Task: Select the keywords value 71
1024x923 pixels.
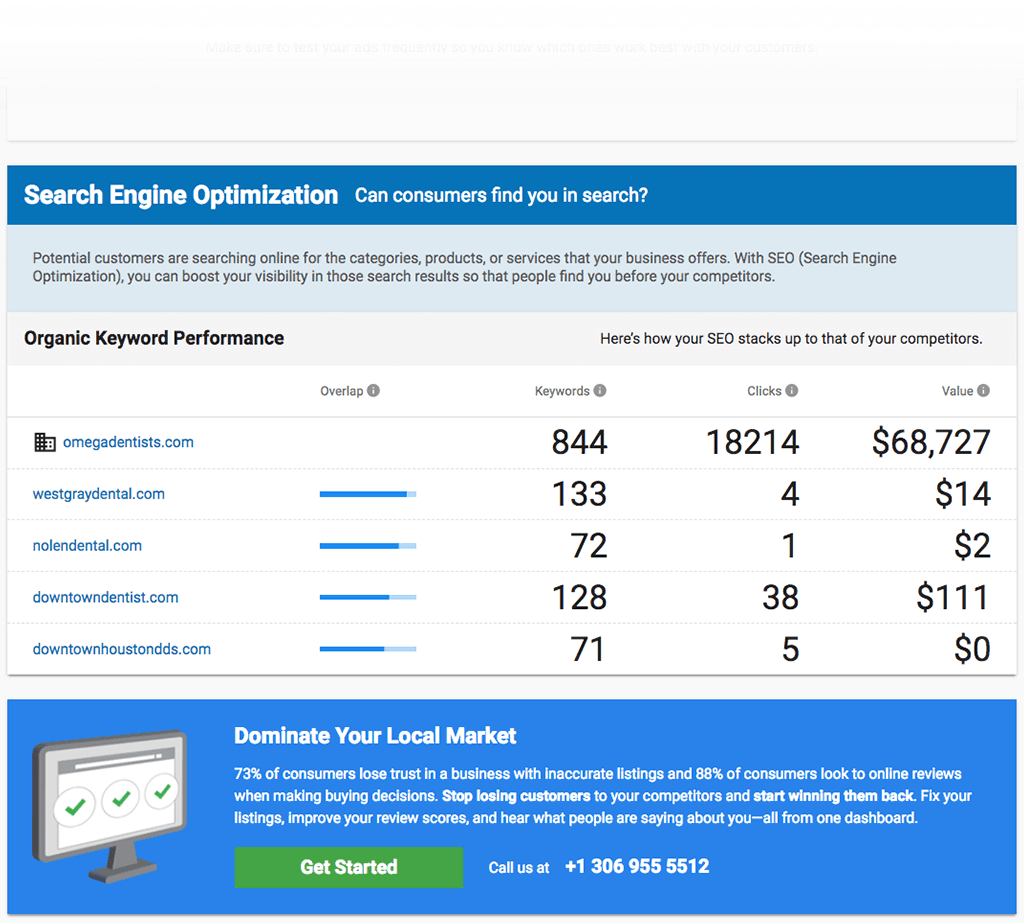Action: 587,649
